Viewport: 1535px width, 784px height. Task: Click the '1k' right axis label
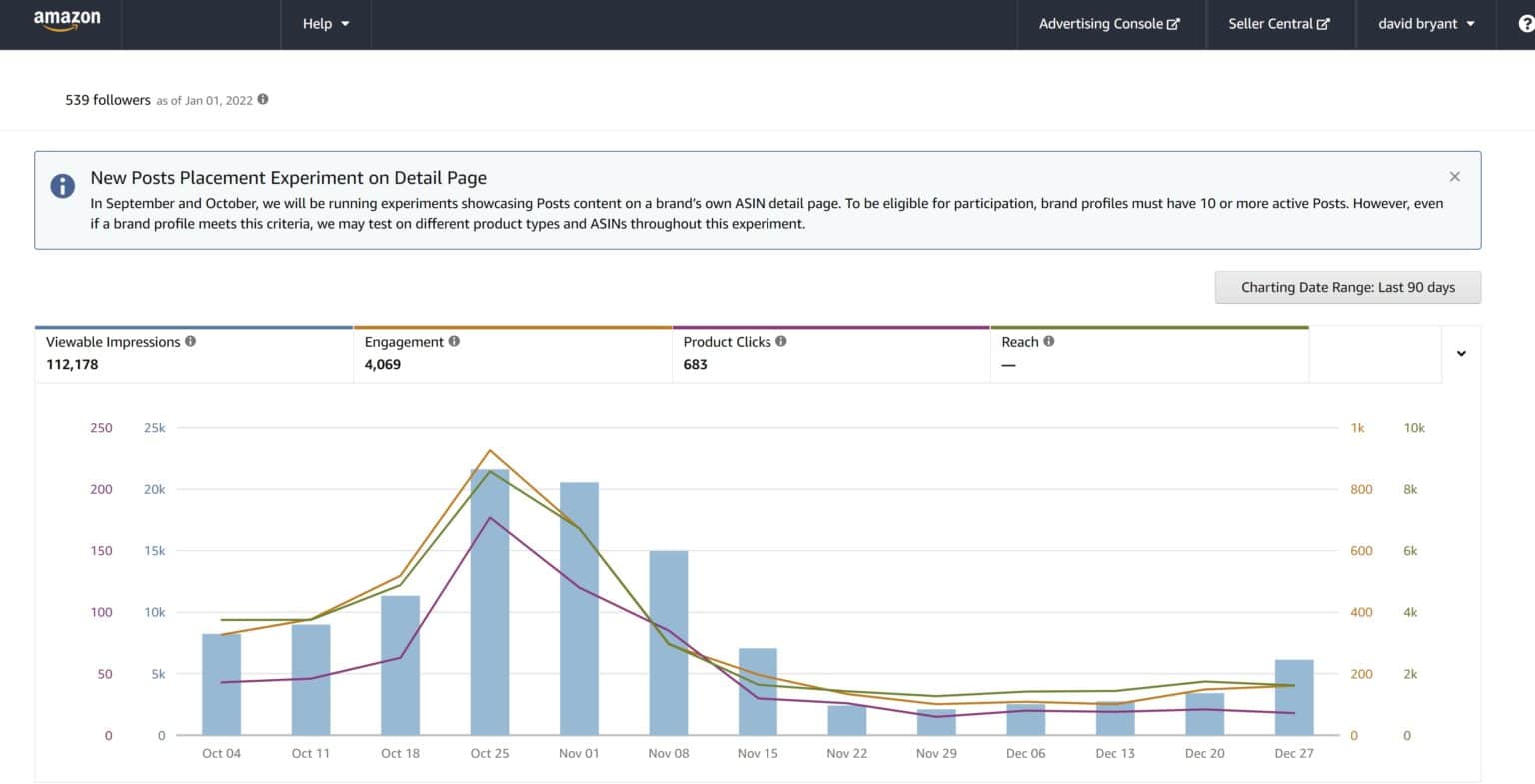point(1357,428)
